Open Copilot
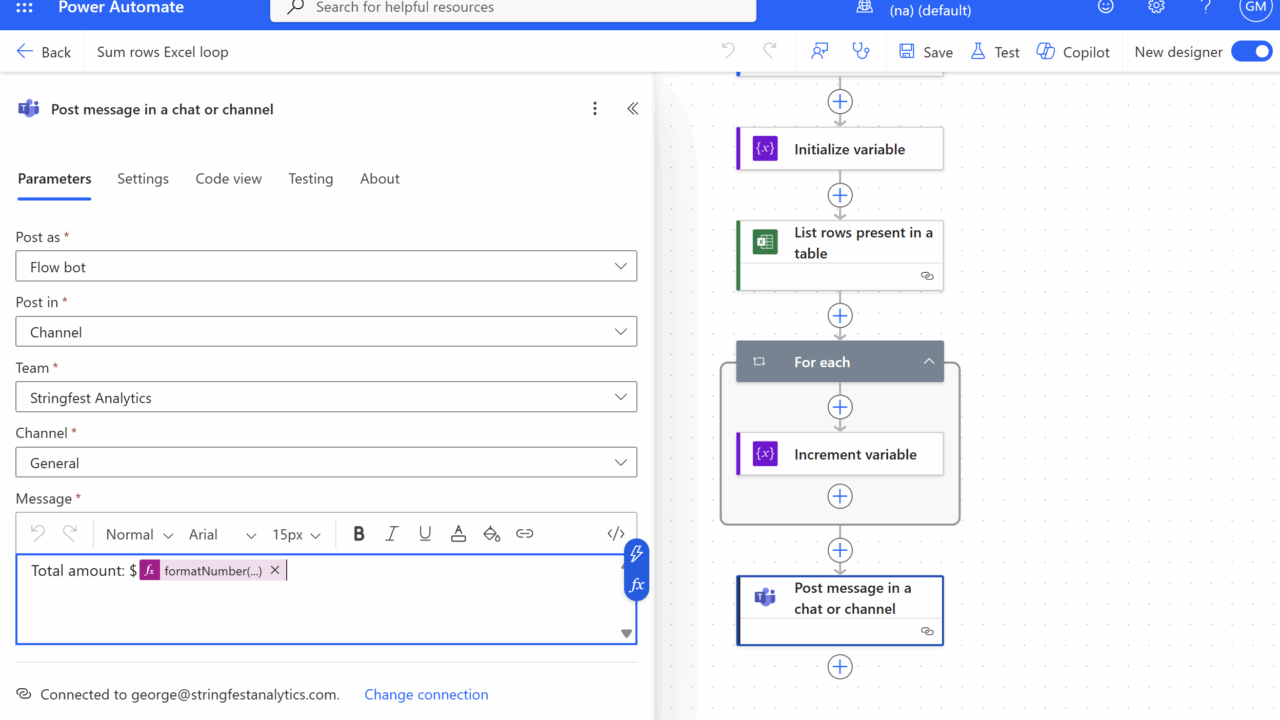Image resolution: width=1280 pixels, height=720 pixels. (x=1073, y=51)
